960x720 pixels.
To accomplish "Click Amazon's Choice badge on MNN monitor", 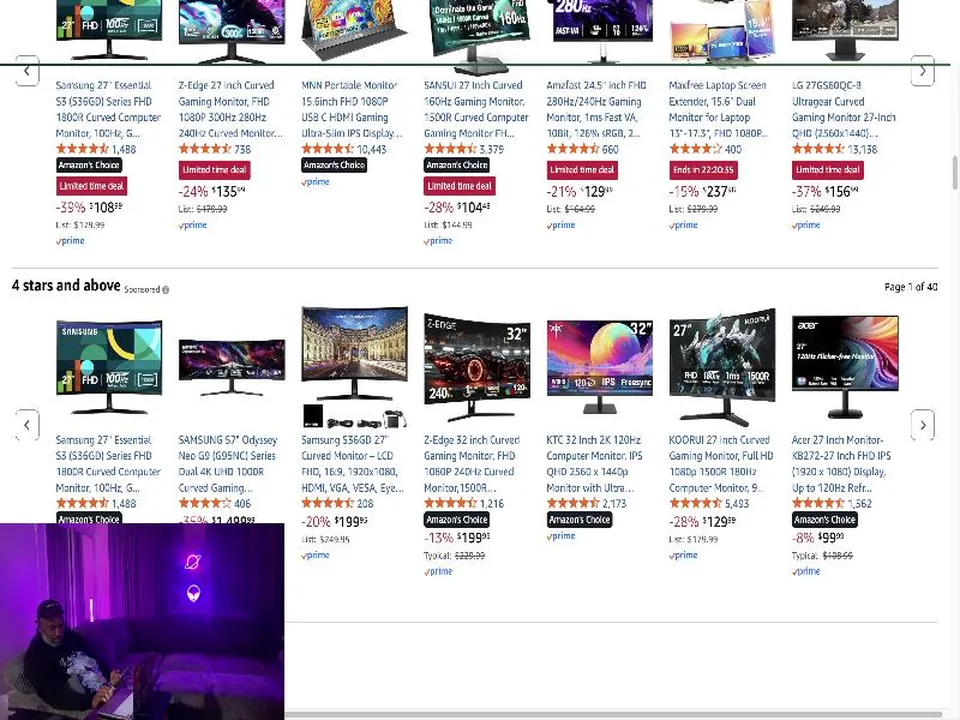I will click(334, 165).
